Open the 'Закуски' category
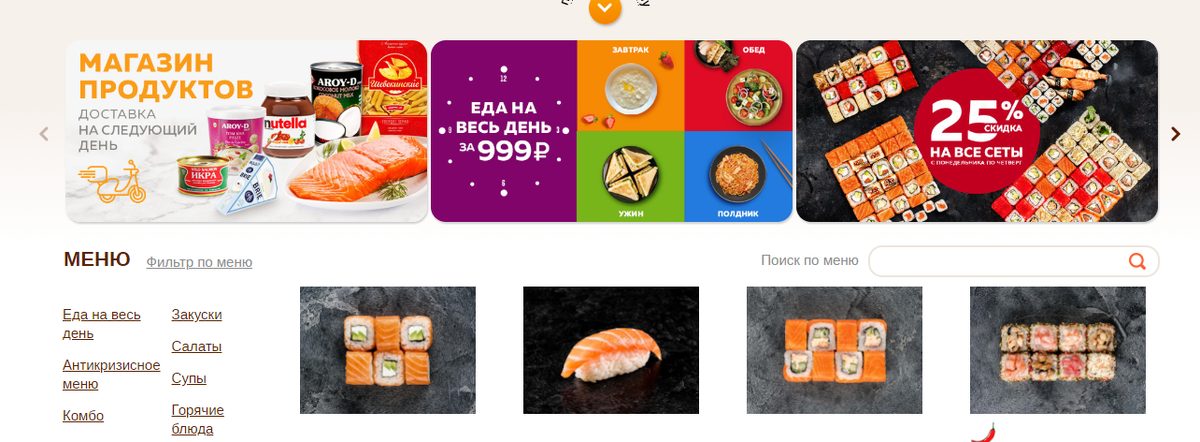 (x=197, y=314)
